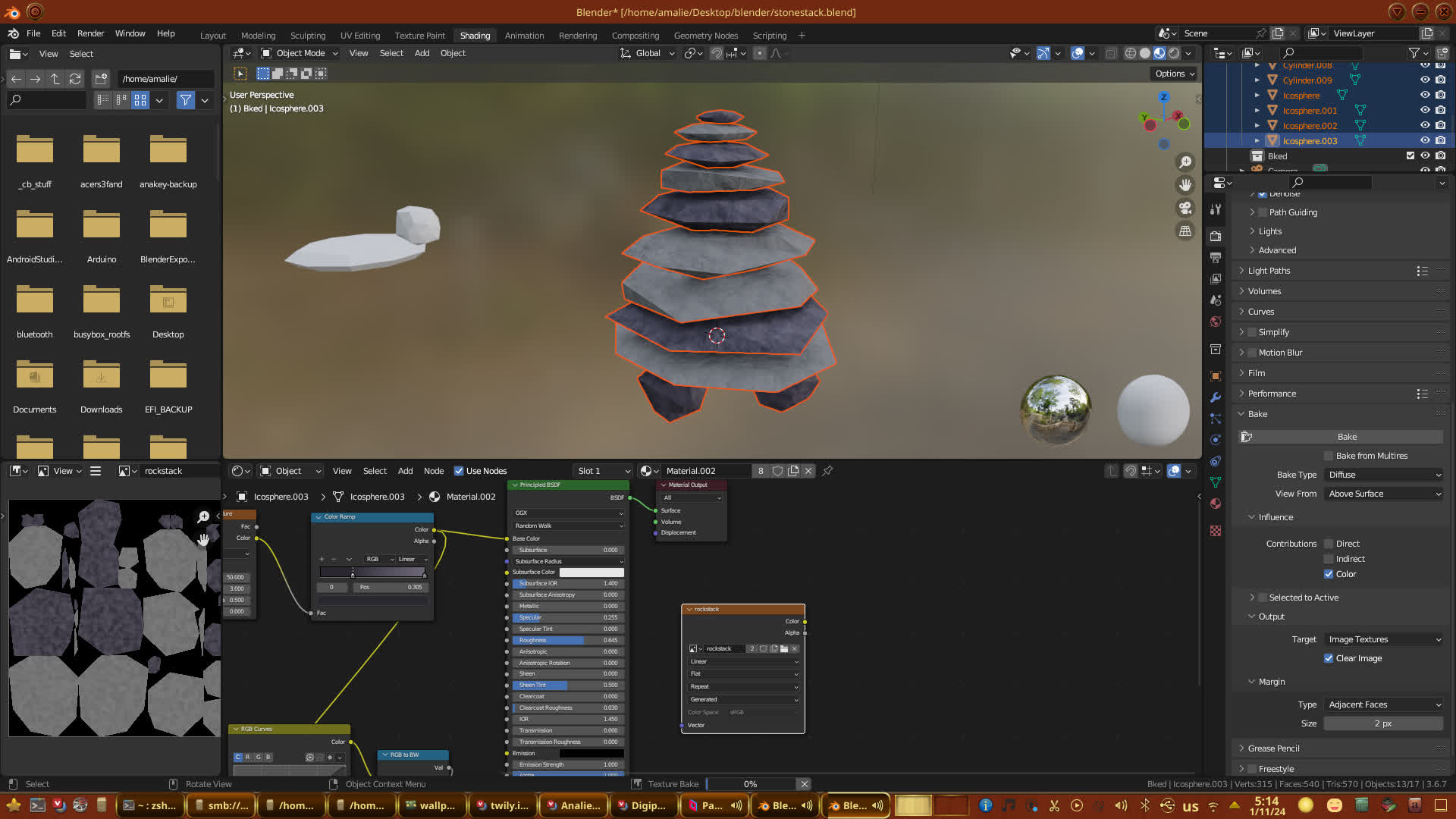The width and height of the screenshot is (1456, 819).
Task: Switch to the UV Editing workspace tab
Action: pyautogui.click(x=359, y=36)
